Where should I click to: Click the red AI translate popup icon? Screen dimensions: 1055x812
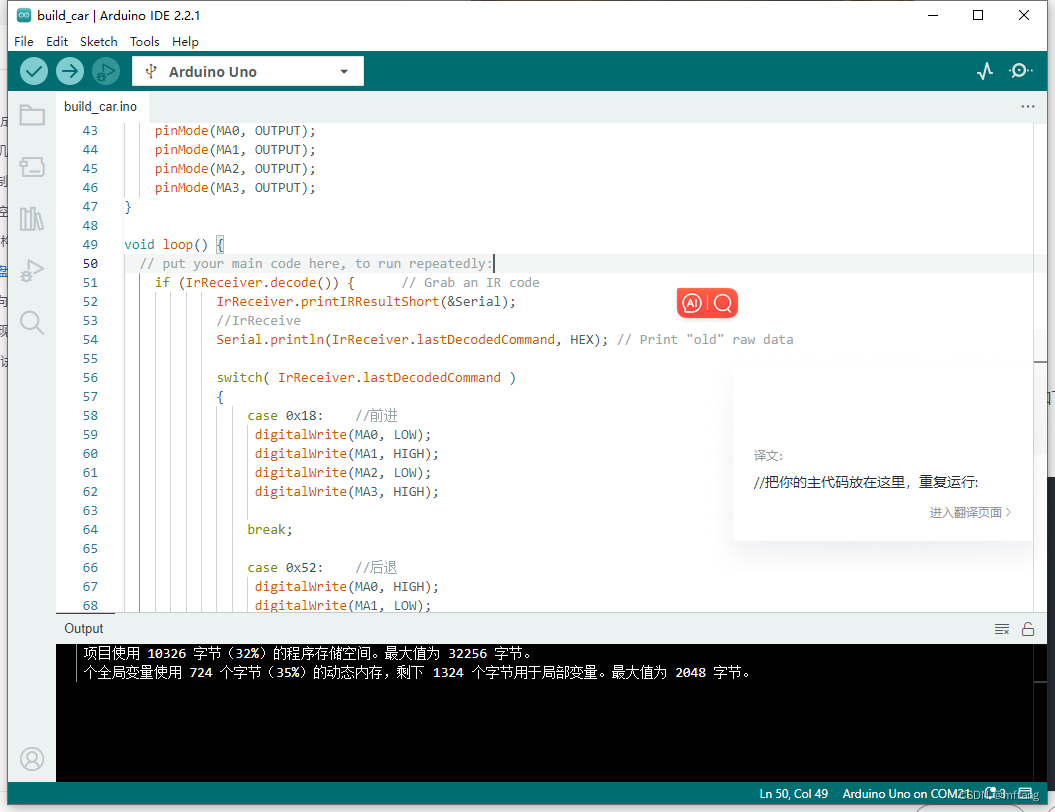pos(691,302)
